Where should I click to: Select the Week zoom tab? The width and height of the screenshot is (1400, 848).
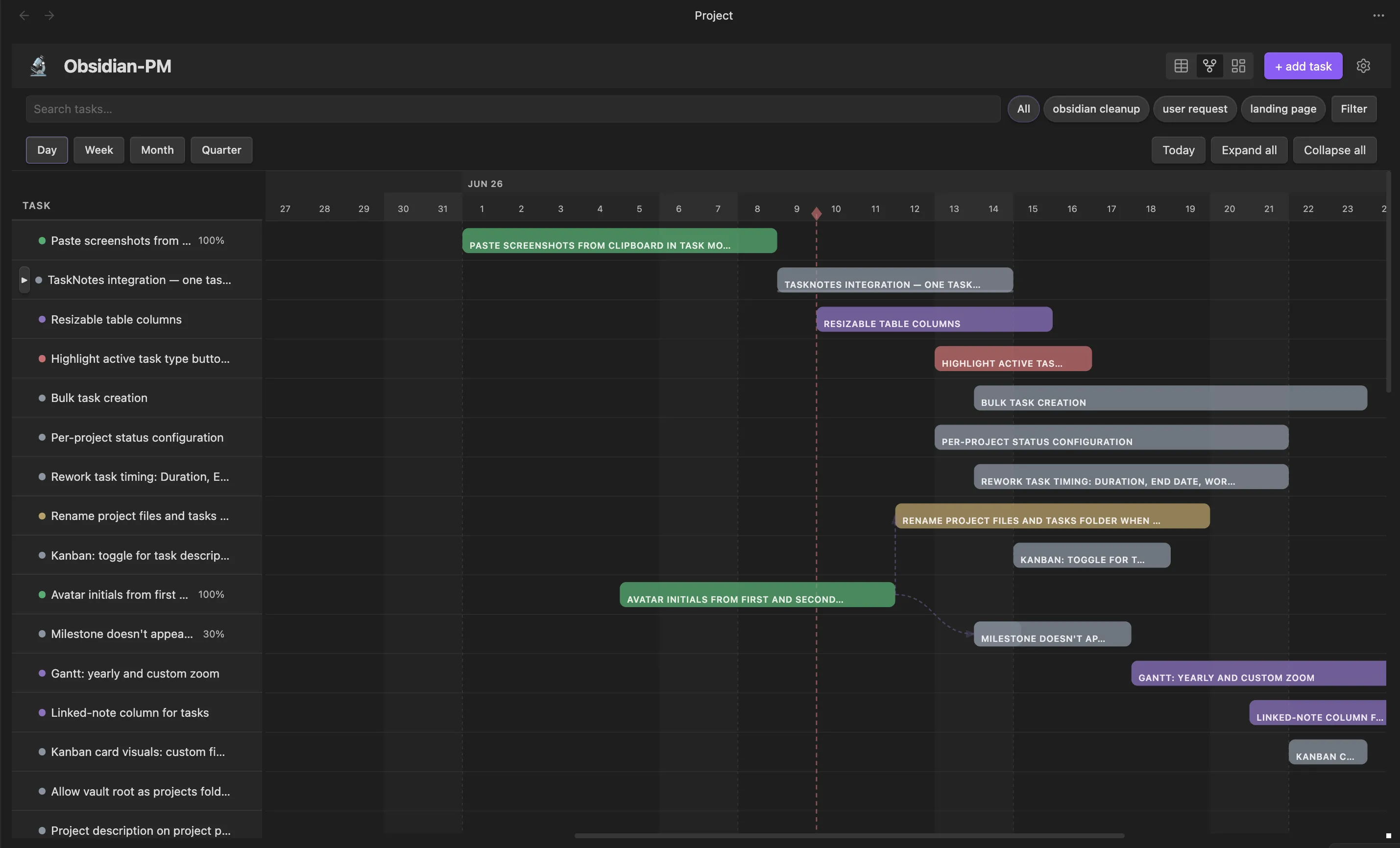pos(99,150)
